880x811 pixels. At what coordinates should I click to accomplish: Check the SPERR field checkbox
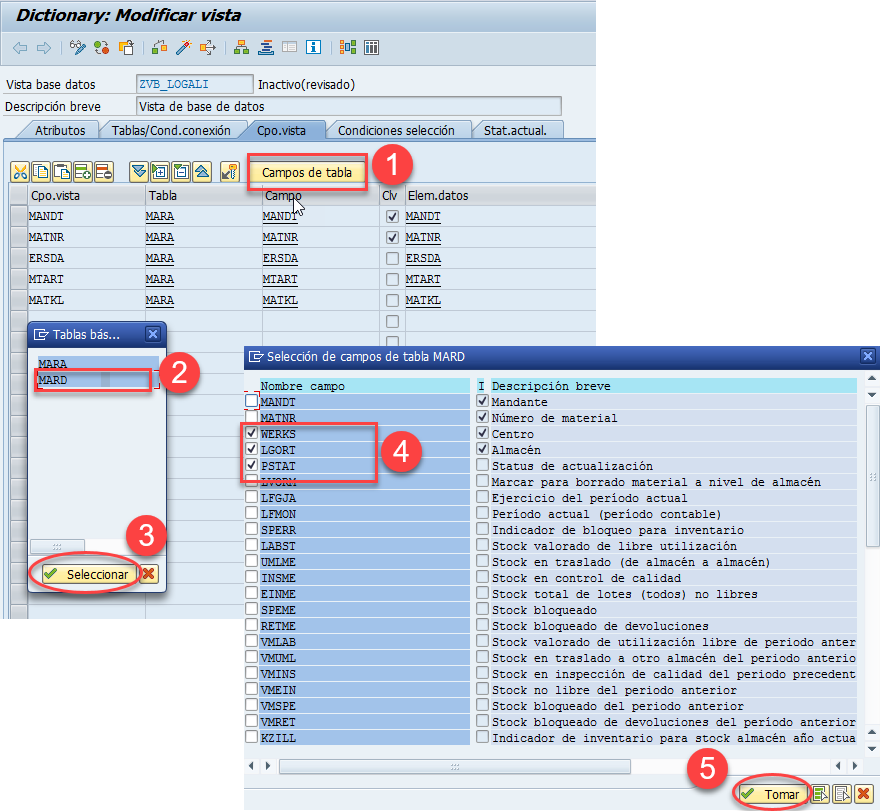tap(251, 529)
